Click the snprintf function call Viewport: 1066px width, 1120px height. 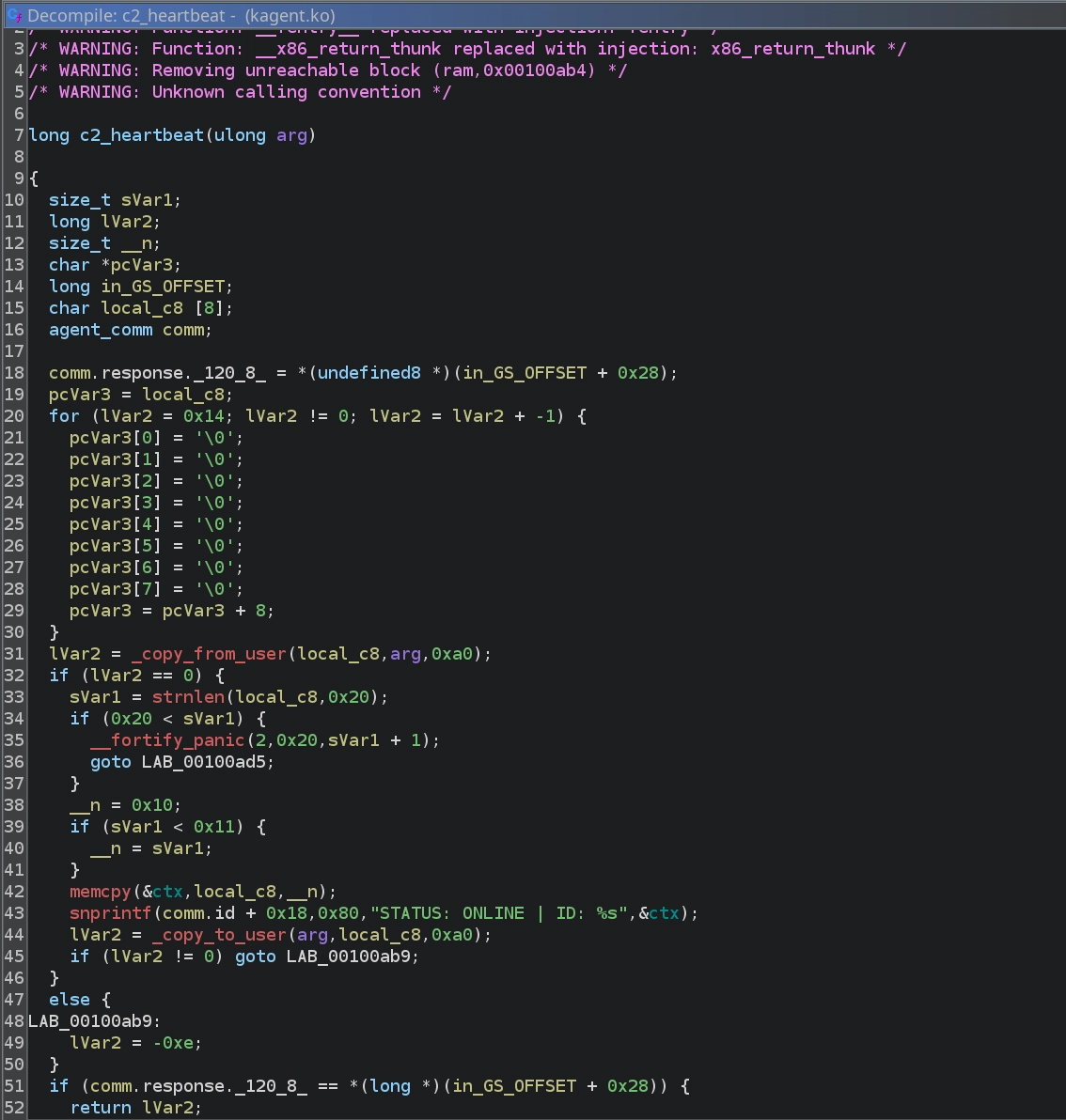pos(110,913)
